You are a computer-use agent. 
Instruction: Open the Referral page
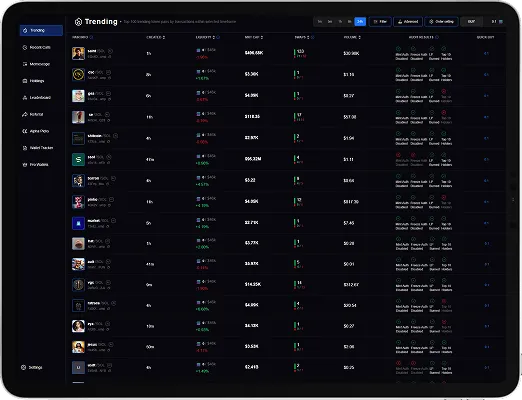coord(33,114)
